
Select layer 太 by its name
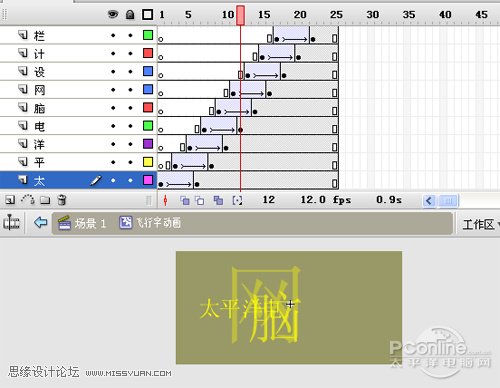pyautogui.click(x=39, y=181)
